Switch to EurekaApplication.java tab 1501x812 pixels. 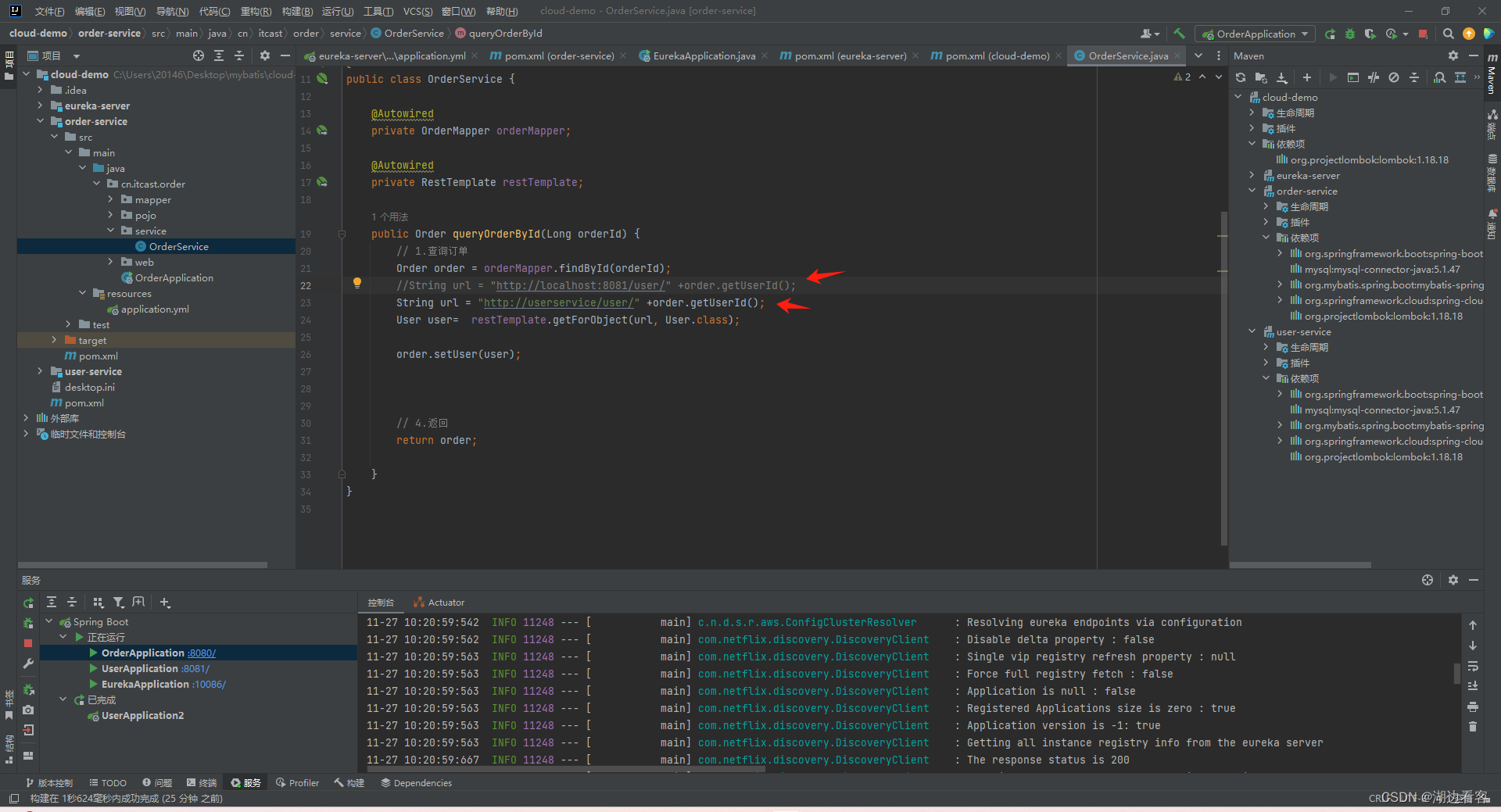(x=703, y=55)
